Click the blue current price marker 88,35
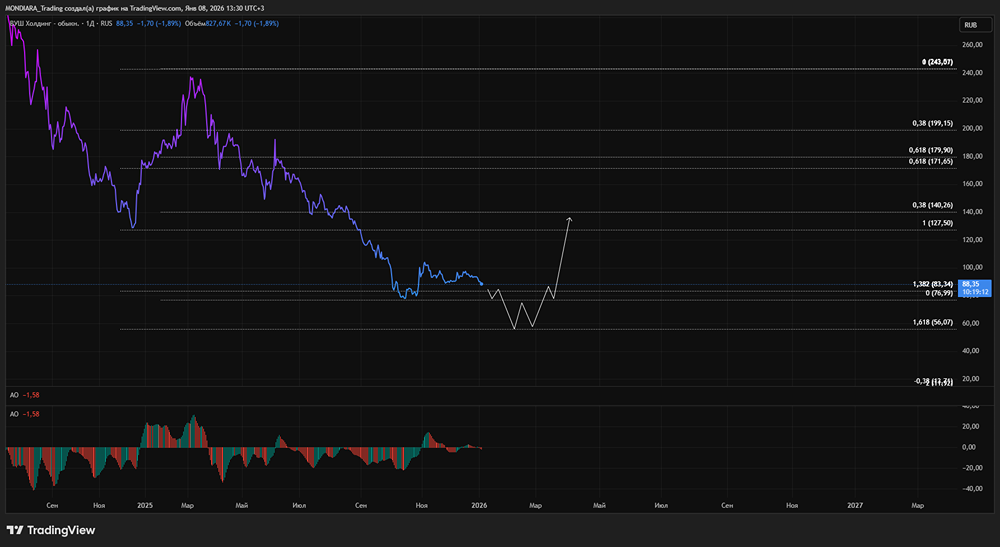Screen dimensions: 1000x547 pyautogui.click(x=970, y=285)
